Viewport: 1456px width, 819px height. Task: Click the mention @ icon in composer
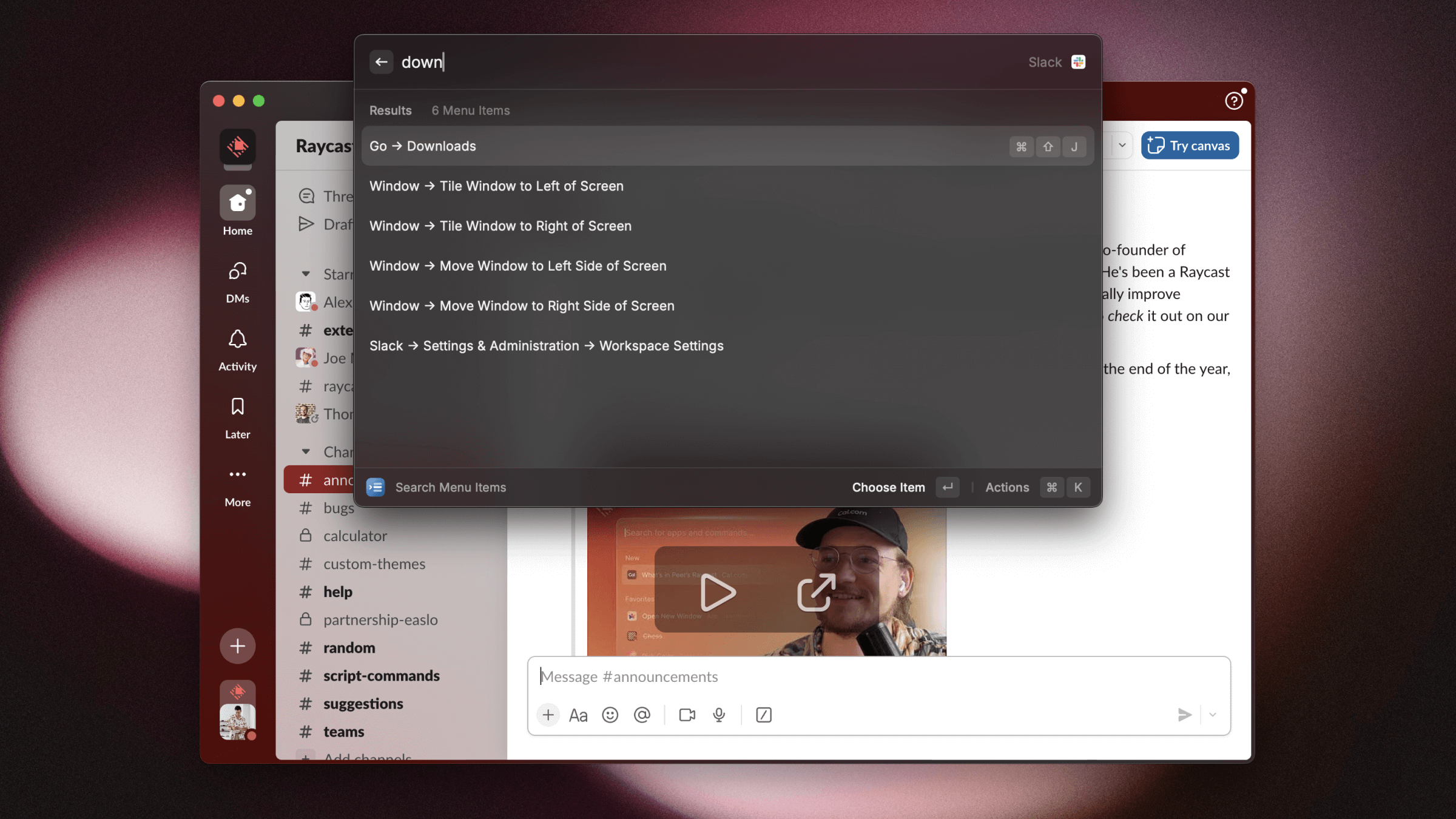pos(642,715)
